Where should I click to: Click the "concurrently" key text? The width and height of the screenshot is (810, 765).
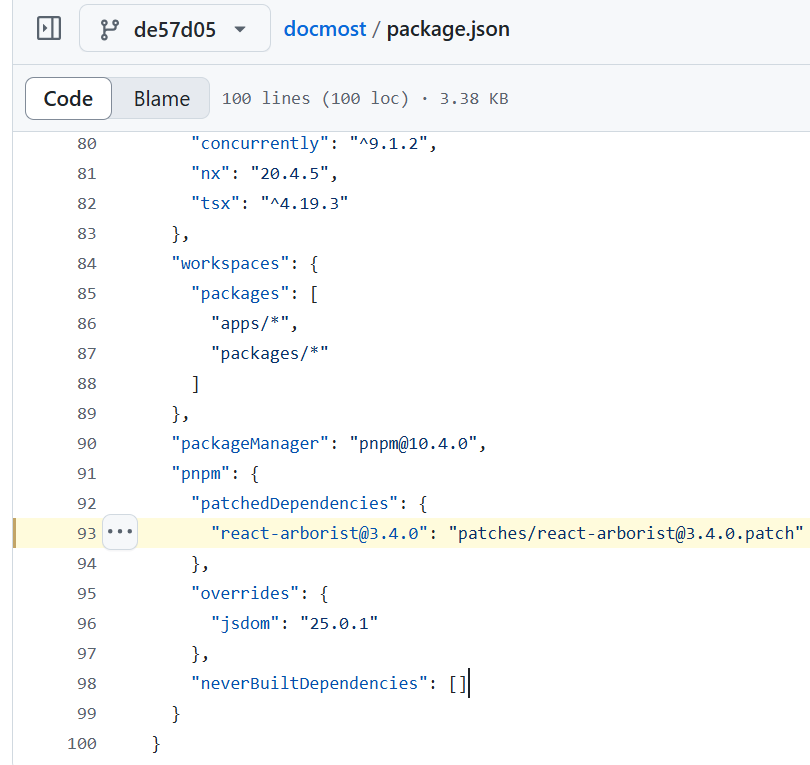click(260, 144)
